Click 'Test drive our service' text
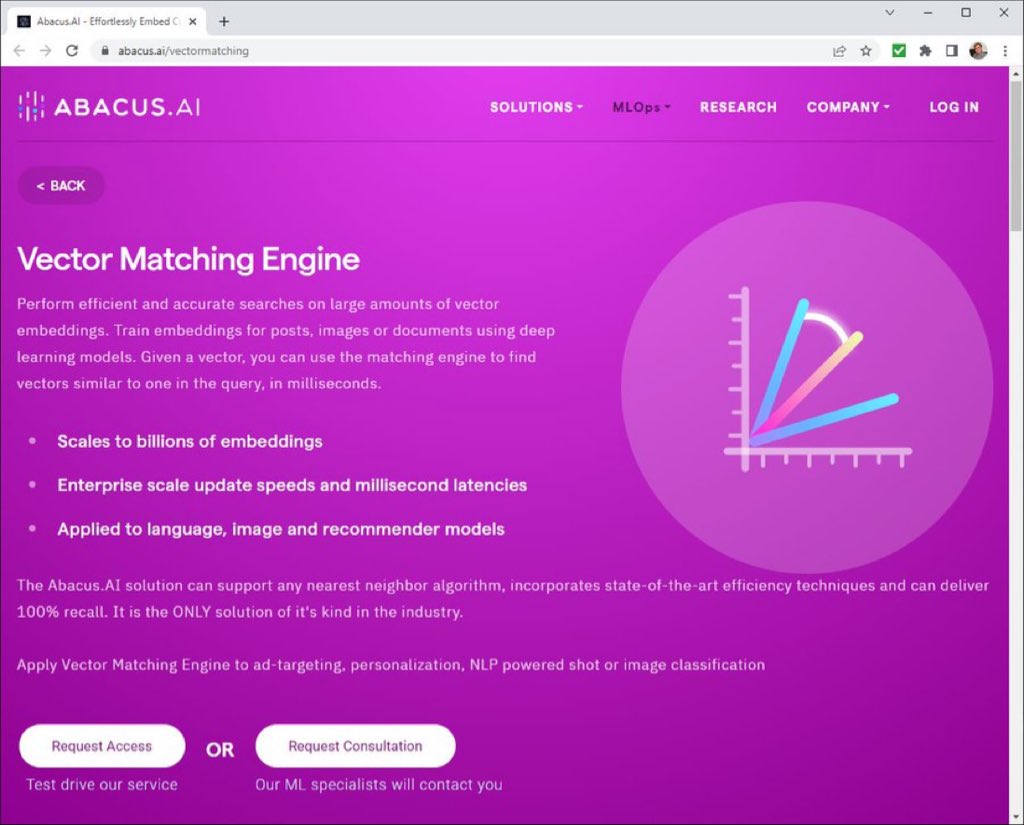Screen dimensions: 1024x825 pos(102,785)
